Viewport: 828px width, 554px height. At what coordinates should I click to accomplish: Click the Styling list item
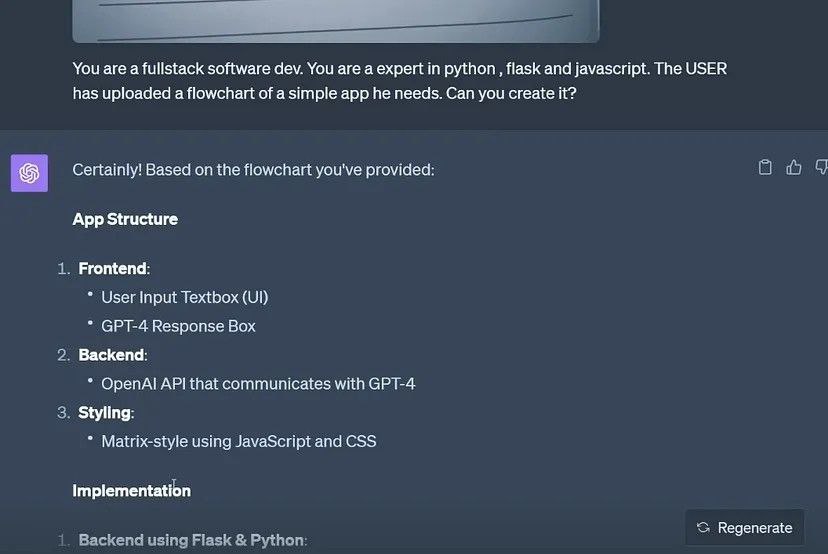coord(106,412)
